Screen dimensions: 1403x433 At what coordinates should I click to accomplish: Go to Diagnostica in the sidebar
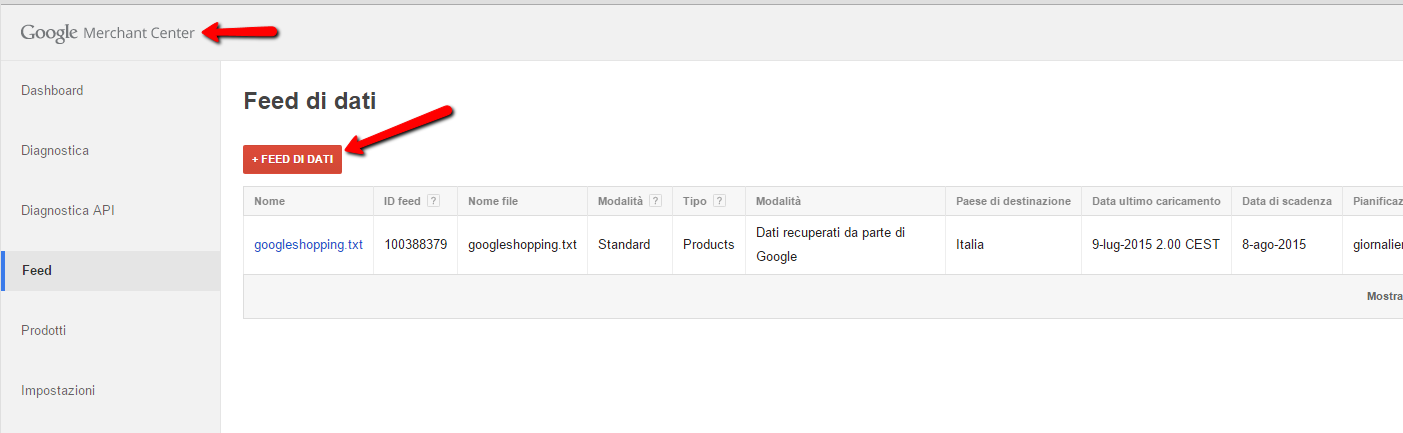tap(55, 150)
